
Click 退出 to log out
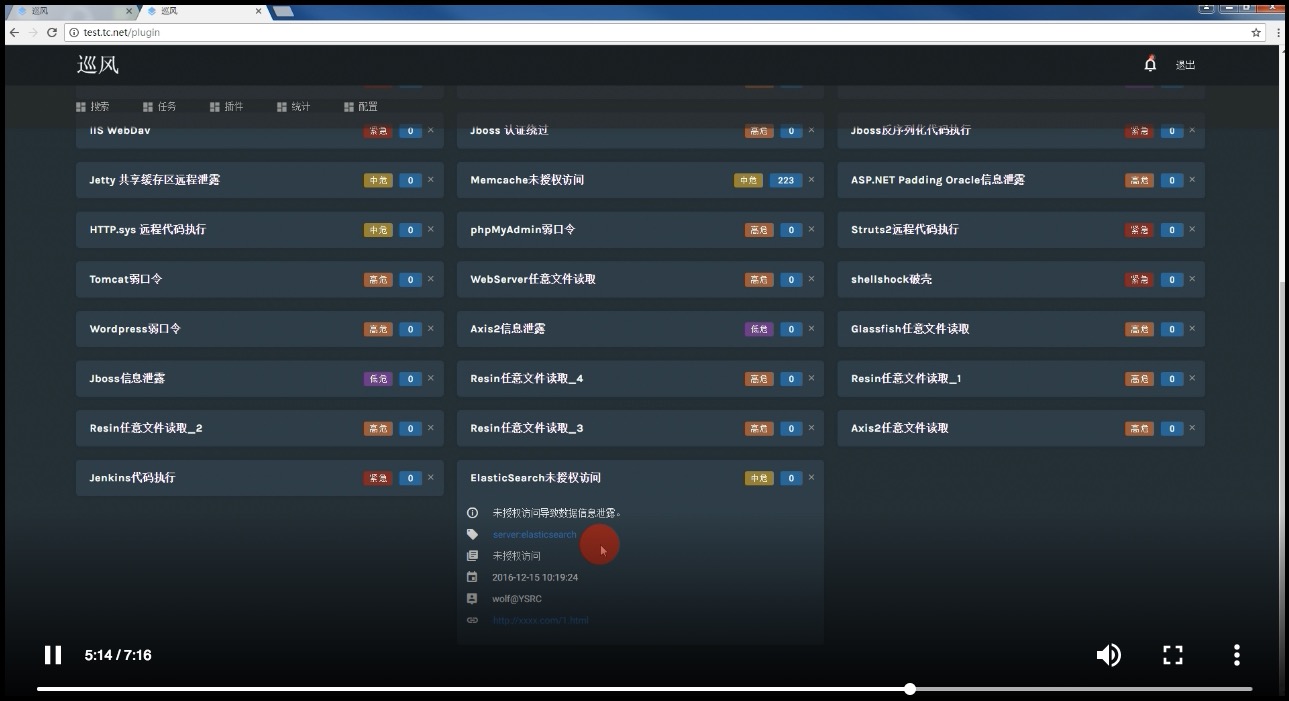tap(1185, 65)
